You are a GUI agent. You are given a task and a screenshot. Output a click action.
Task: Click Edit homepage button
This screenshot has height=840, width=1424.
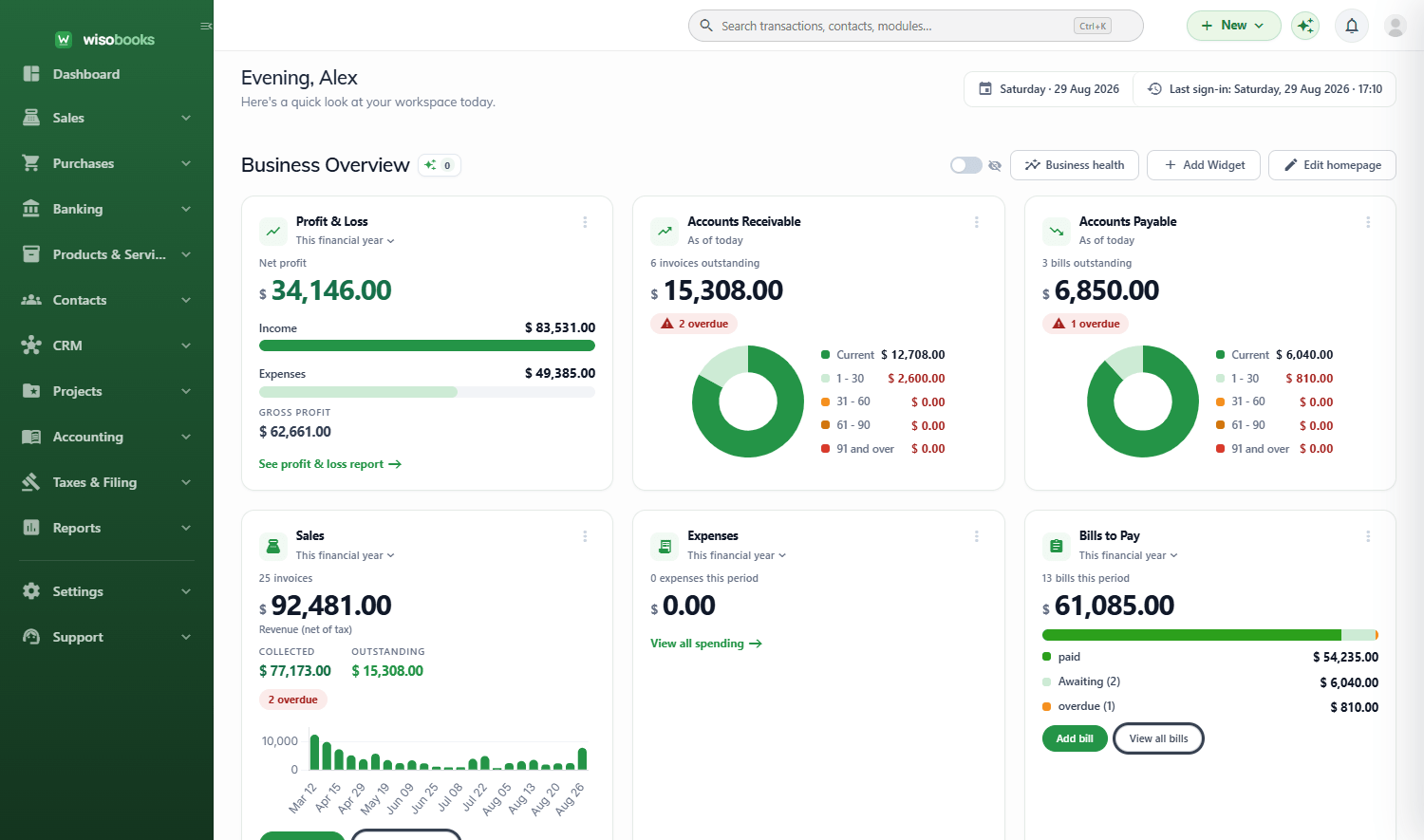tap(1332, 165)
